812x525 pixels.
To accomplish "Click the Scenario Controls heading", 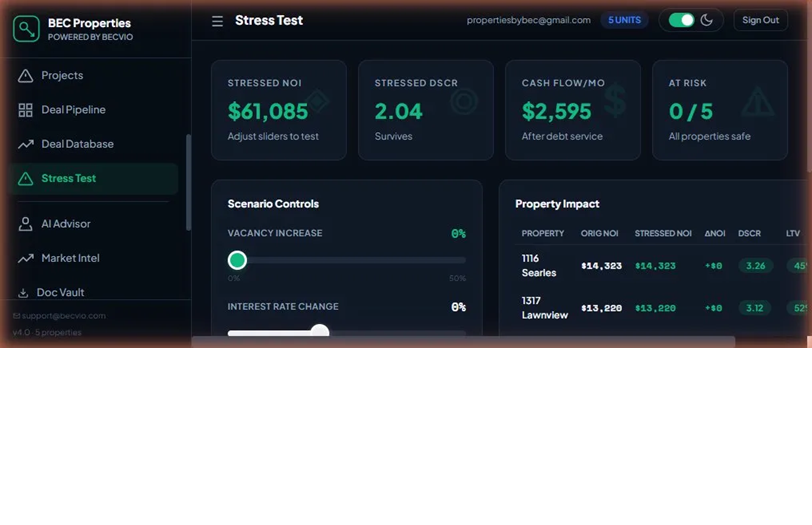I will tap(273, 204).
